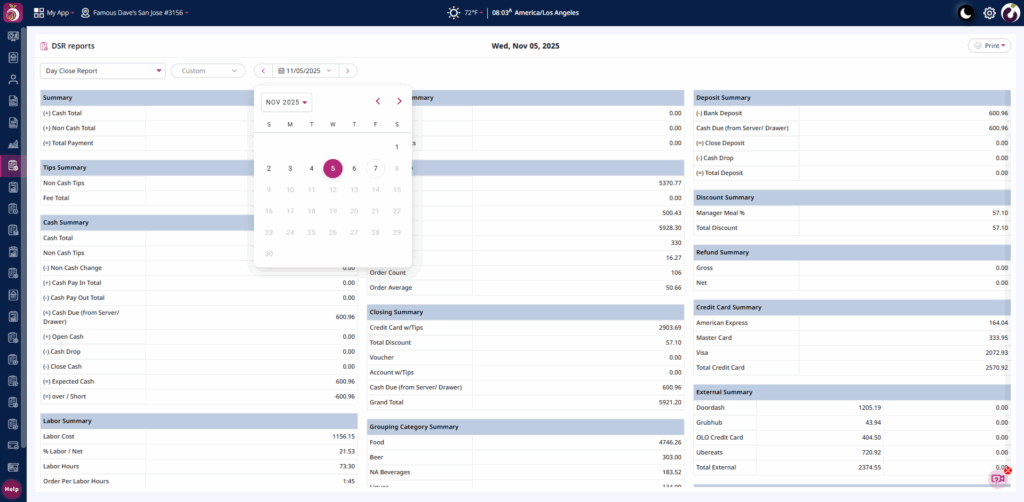Click the Help button in sidebar
Viewport: 1024px width, 502px height.
(12, 489)
